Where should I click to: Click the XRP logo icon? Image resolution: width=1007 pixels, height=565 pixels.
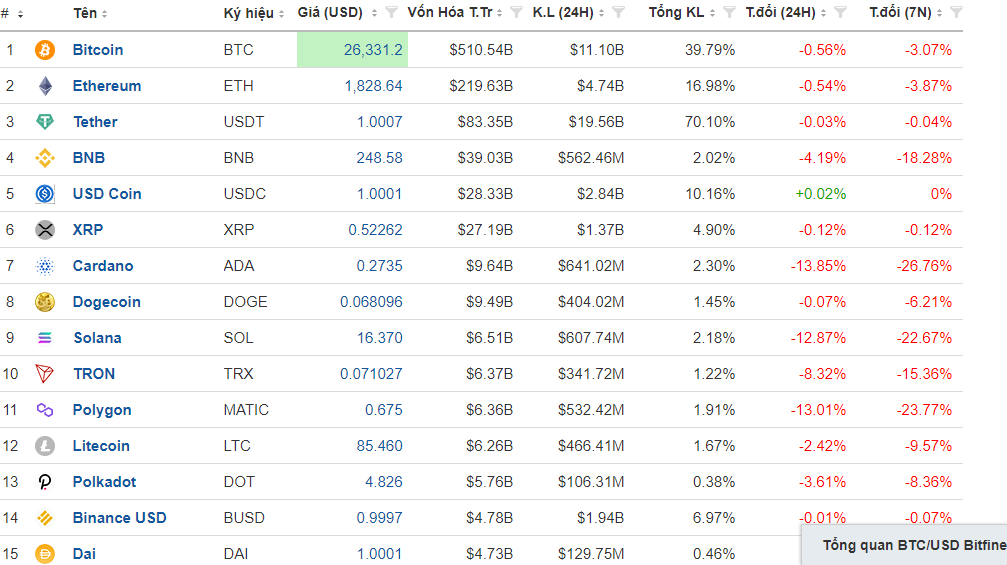point(45,229)
